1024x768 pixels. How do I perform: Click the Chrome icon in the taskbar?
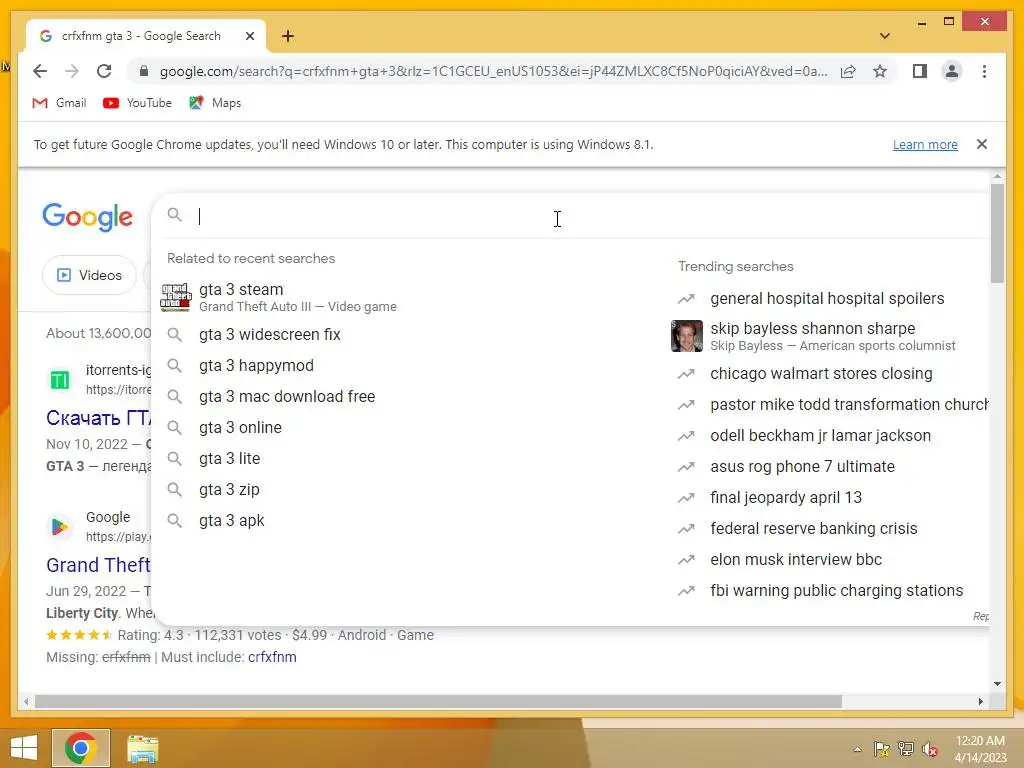[x=81, y=748]
